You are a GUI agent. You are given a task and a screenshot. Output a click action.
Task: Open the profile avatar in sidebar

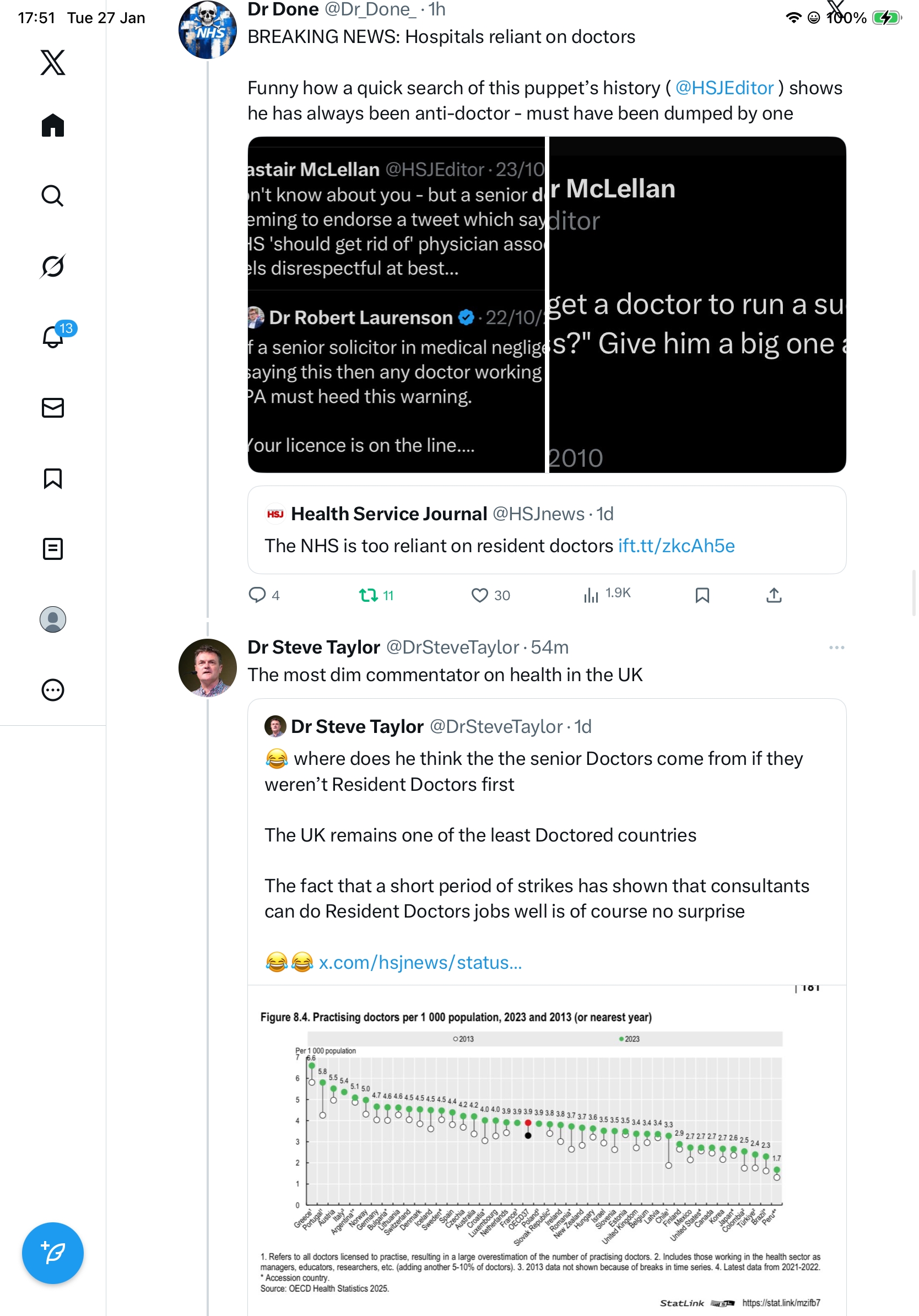(x=53, y=619)
